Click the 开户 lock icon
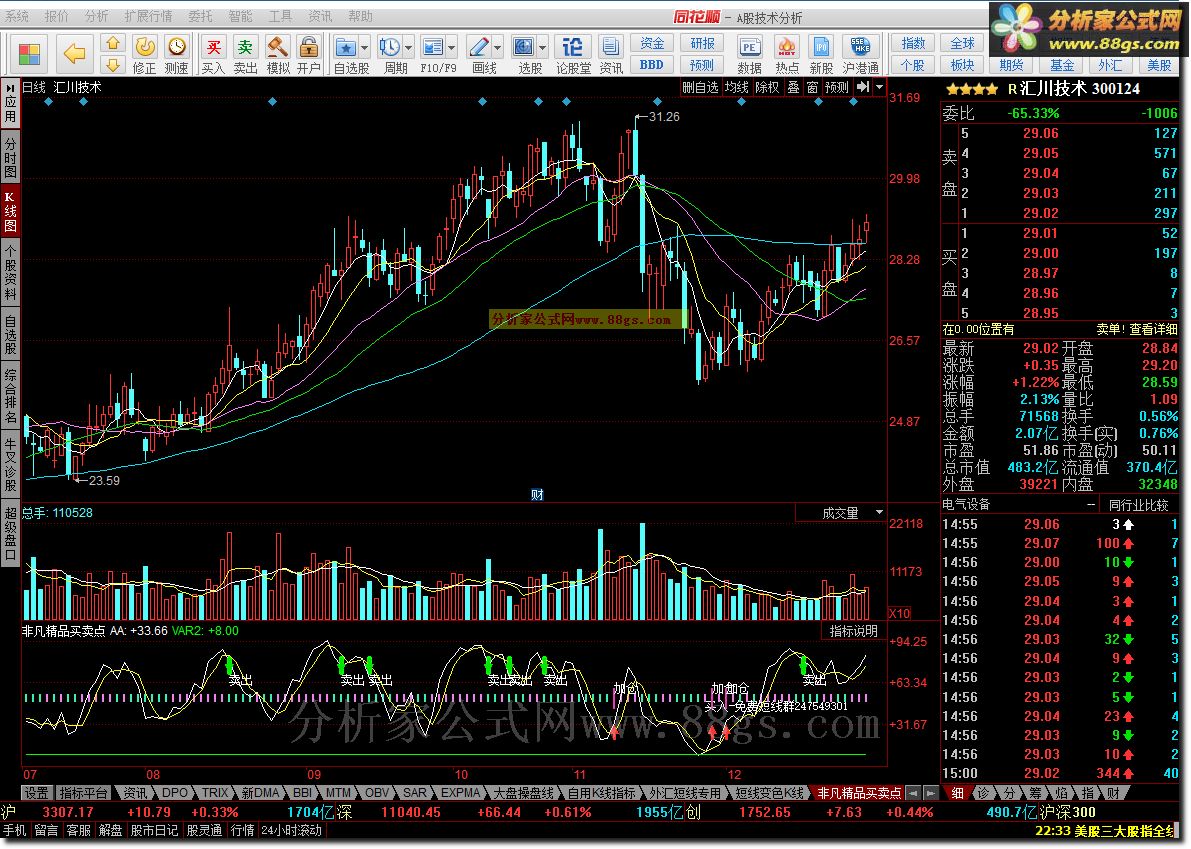Image resolution: width=1191 pixels, height=849 pixels. 308,55
